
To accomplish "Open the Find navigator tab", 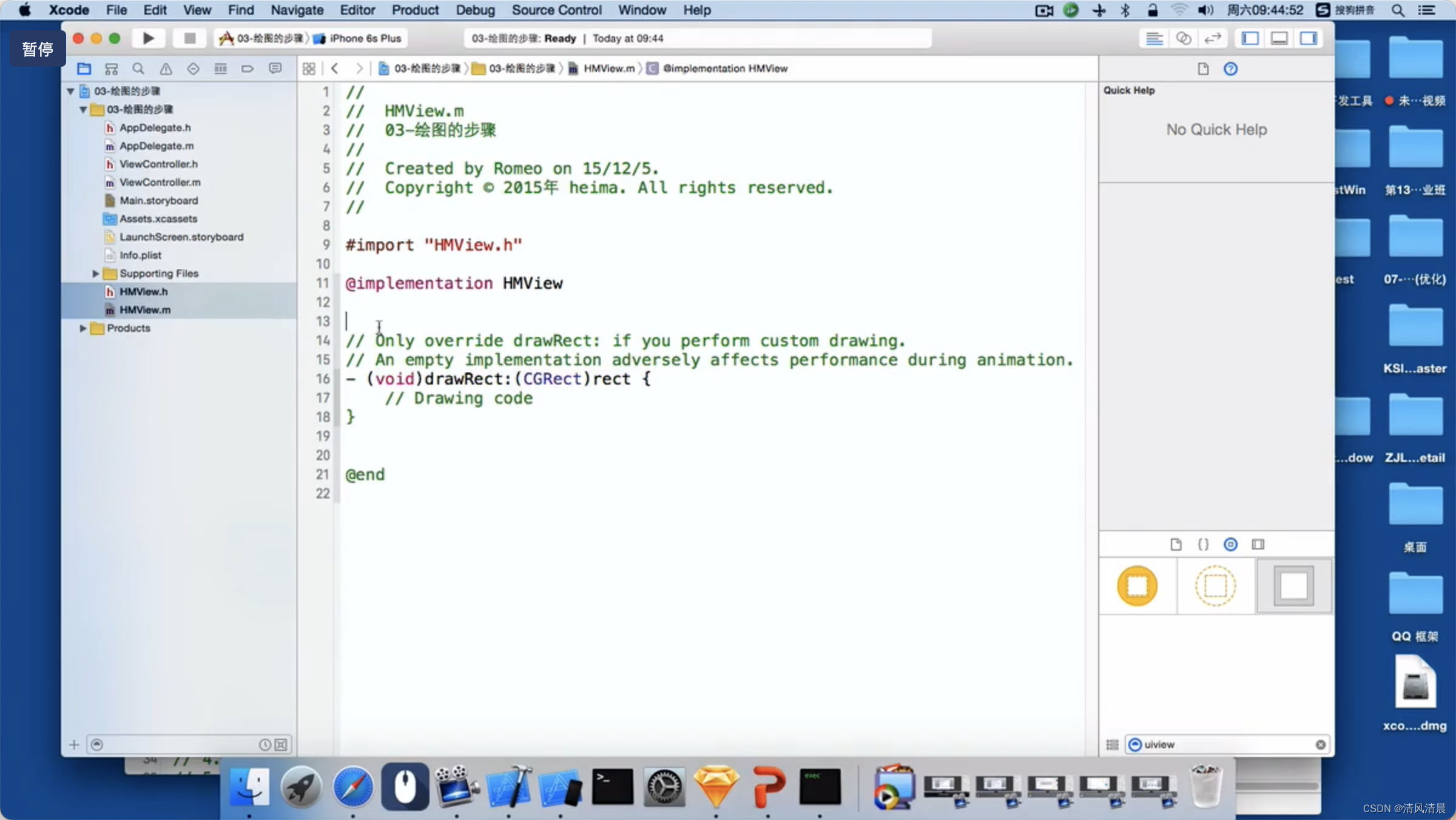I will (138, 69).
